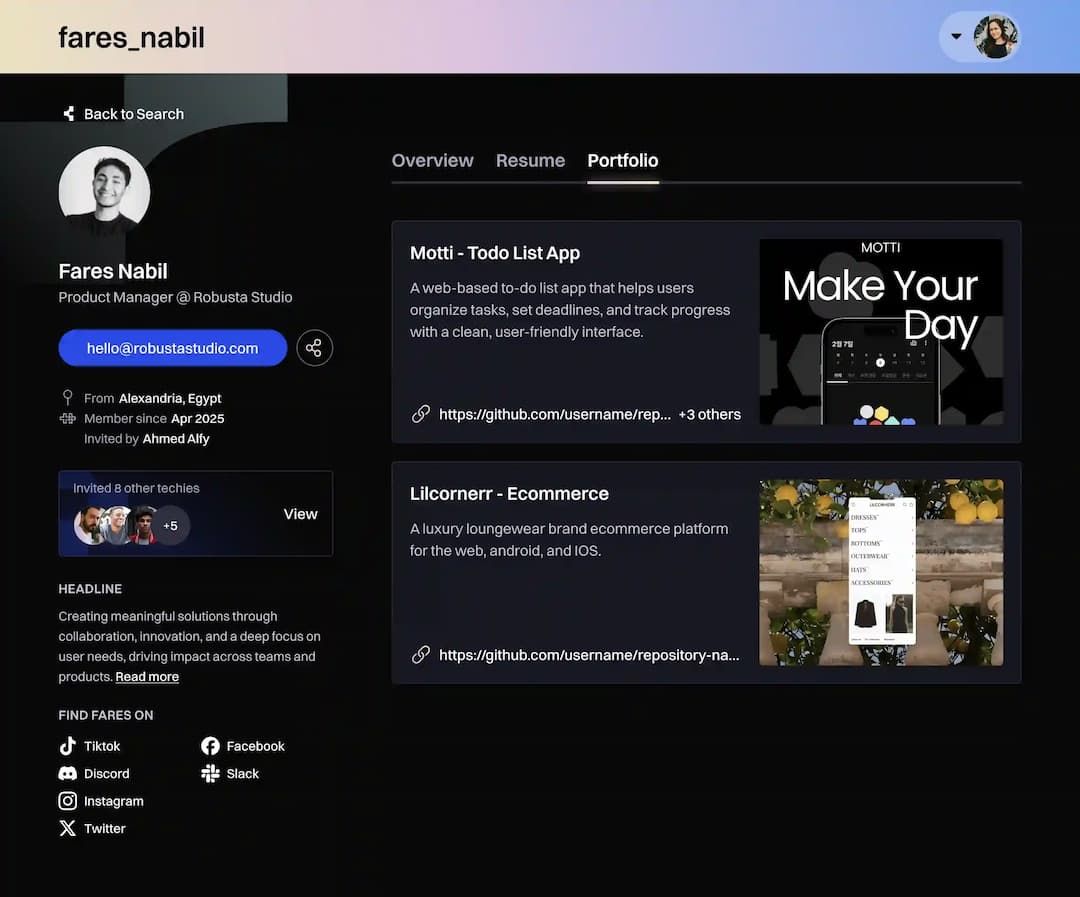The image size is (1080, 897).
Task: Open the Motti project GitHub link
Action: tap(554, 414)
